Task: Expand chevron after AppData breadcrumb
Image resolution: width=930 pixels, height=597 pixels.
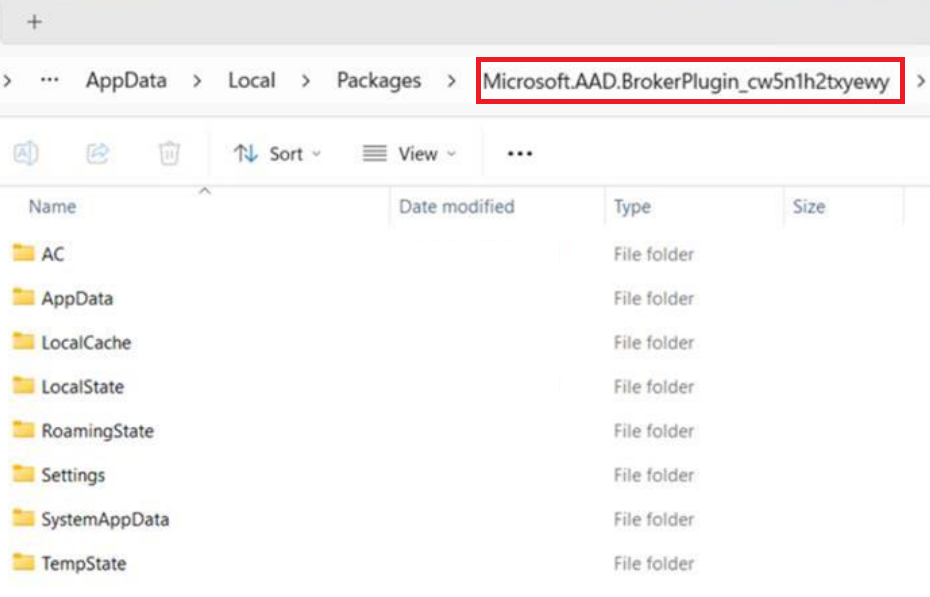Action: coord(197,81)
